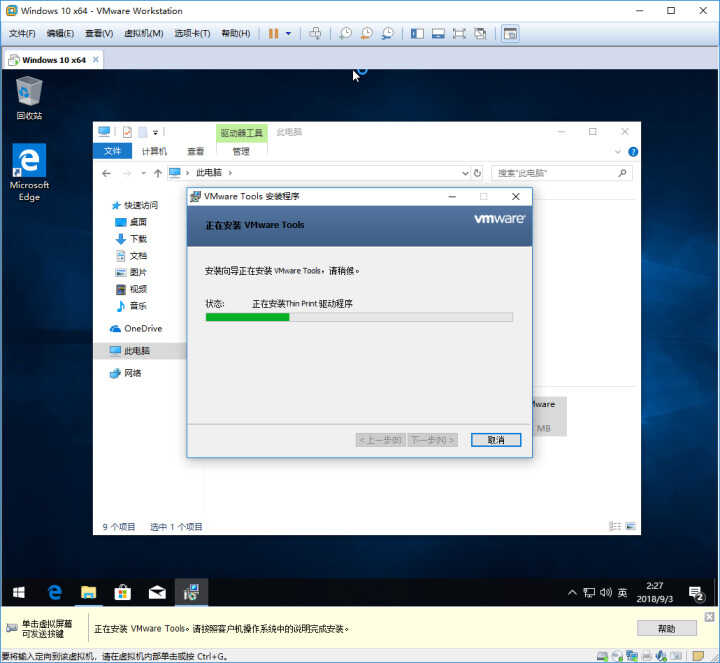
Task: Open recent locations dropdown arrow
Action: click(x=143, y=173)
